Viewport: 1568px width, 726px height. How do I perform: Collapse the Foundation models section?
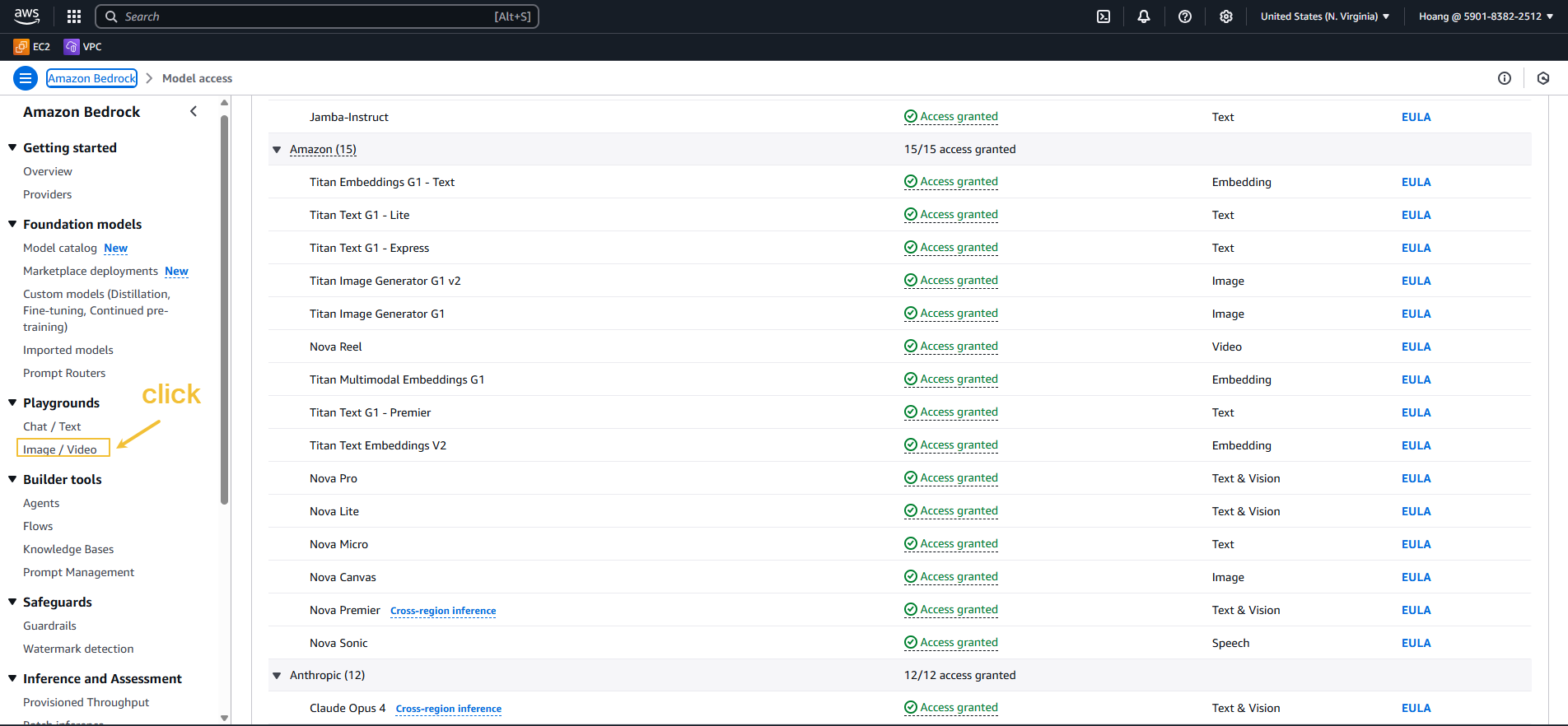coord(12,224)
